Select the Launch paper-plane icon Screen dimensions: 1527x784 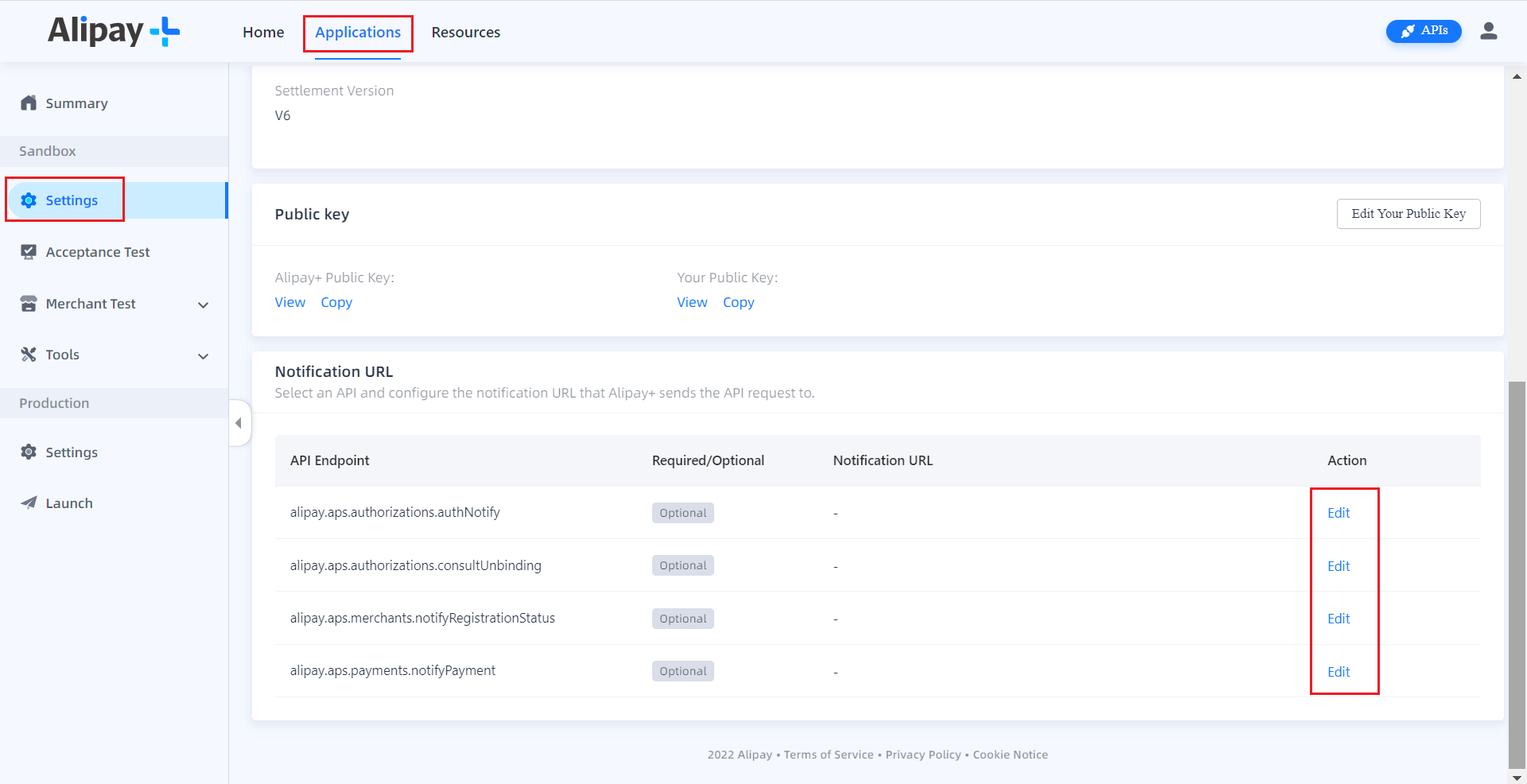coord(29,503)
